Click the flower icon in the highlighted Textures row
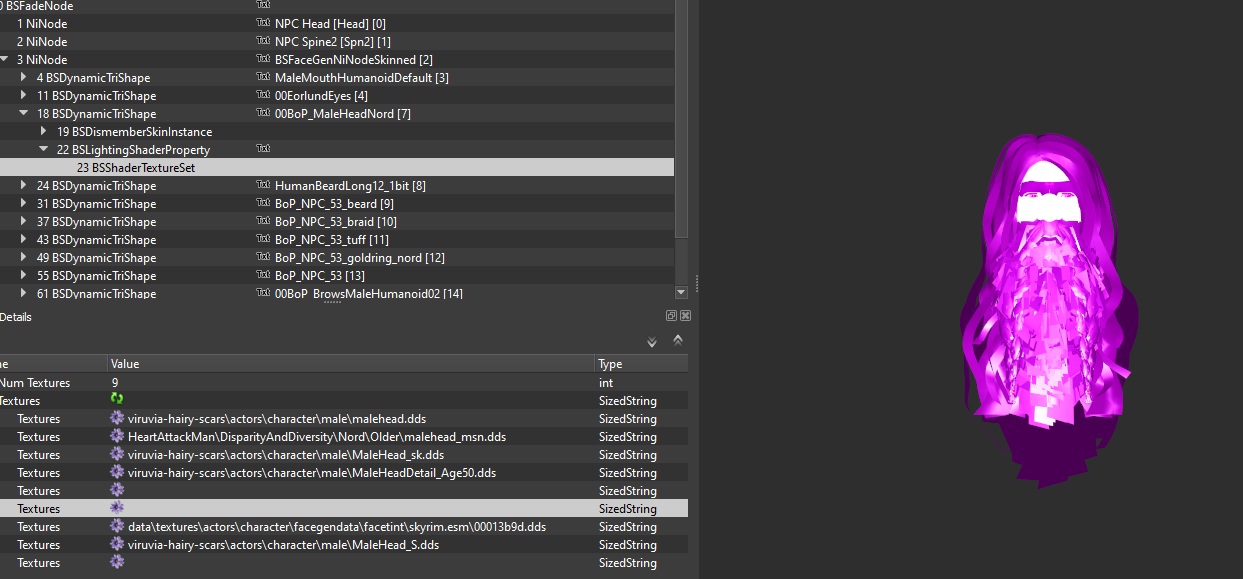The height and width of the screenshot is (579, 1243). coord(117,508)
